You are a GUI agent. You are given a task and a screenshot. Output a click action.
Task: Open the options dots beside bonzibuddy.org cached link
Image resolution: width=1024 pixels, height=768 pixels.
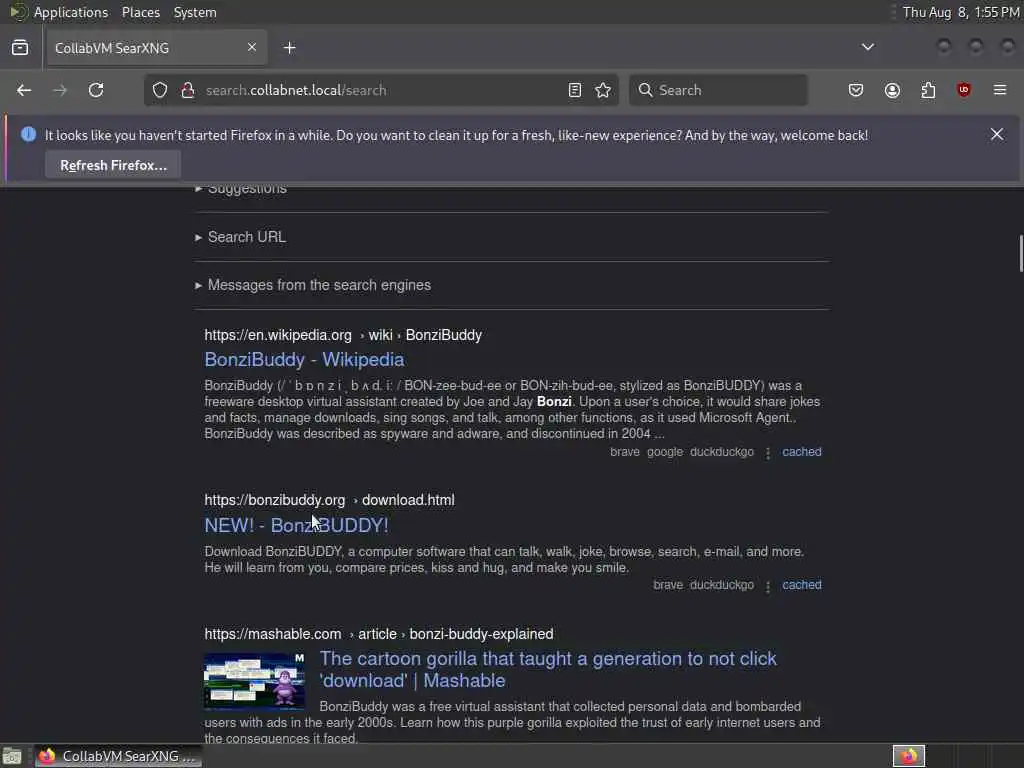768,586
